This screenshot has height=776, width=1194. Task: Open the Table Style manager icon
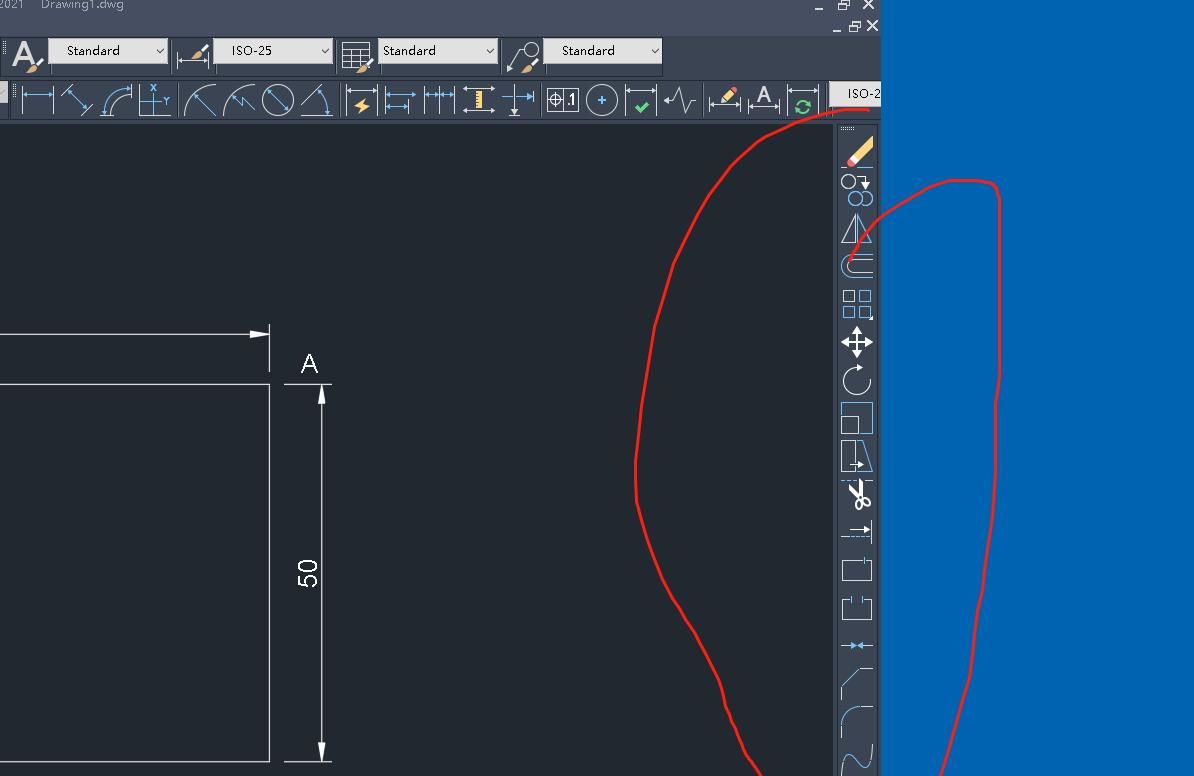point(356,56)
